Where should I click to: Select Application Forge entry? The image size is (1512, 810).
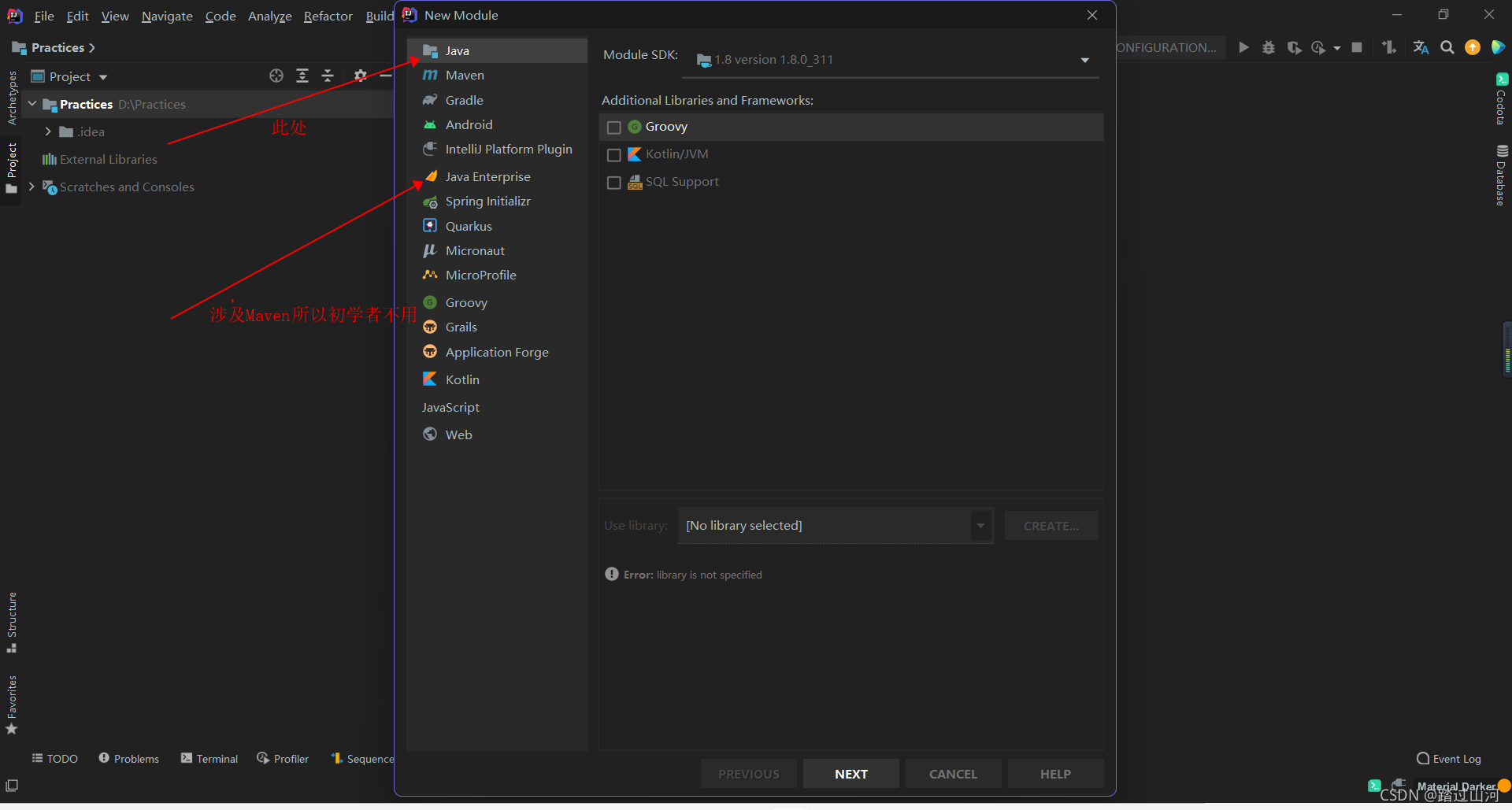(497, 352)
